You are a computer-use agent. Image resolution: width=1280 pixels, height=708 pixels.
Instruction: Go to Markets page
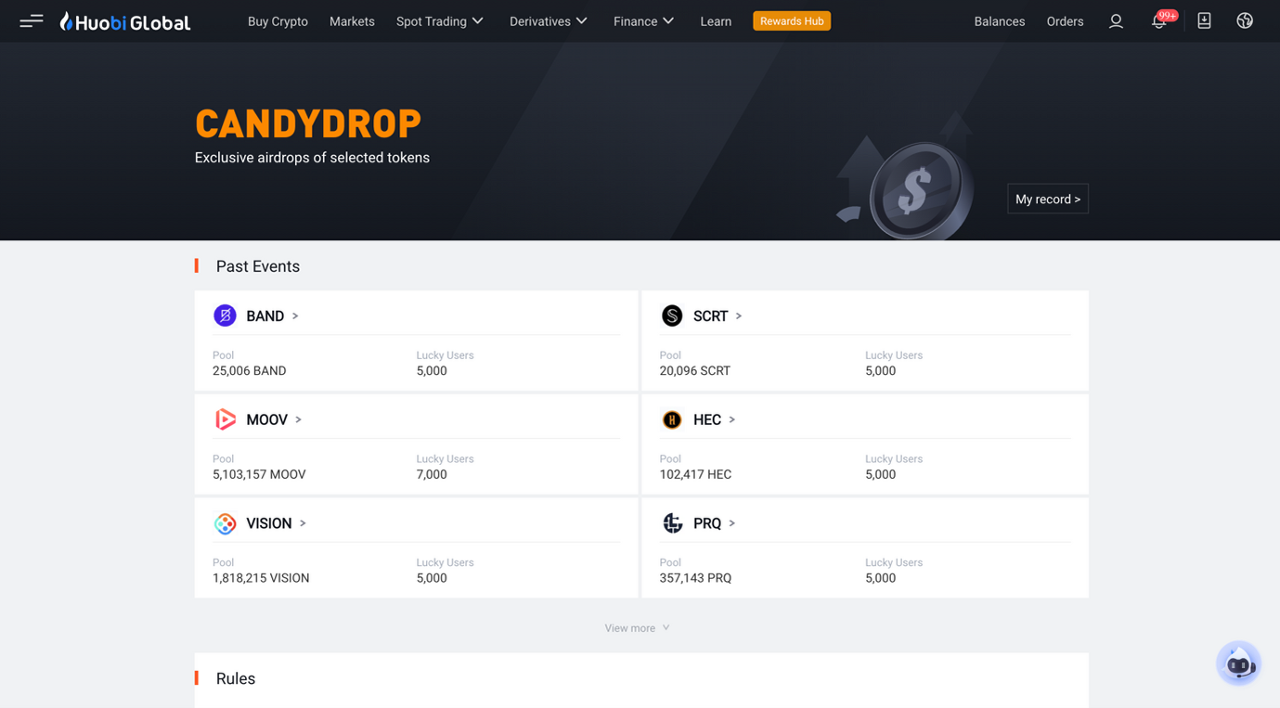click(x=352, y=21)
